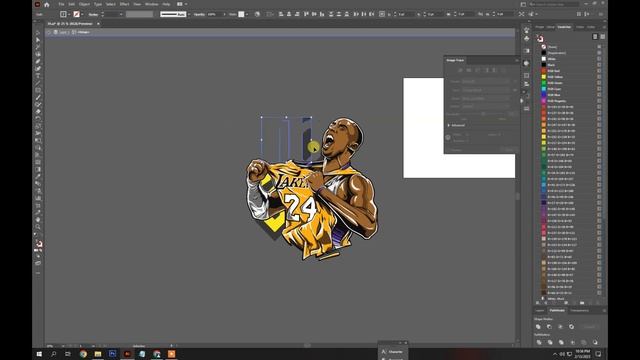Open the File menu

61,4
